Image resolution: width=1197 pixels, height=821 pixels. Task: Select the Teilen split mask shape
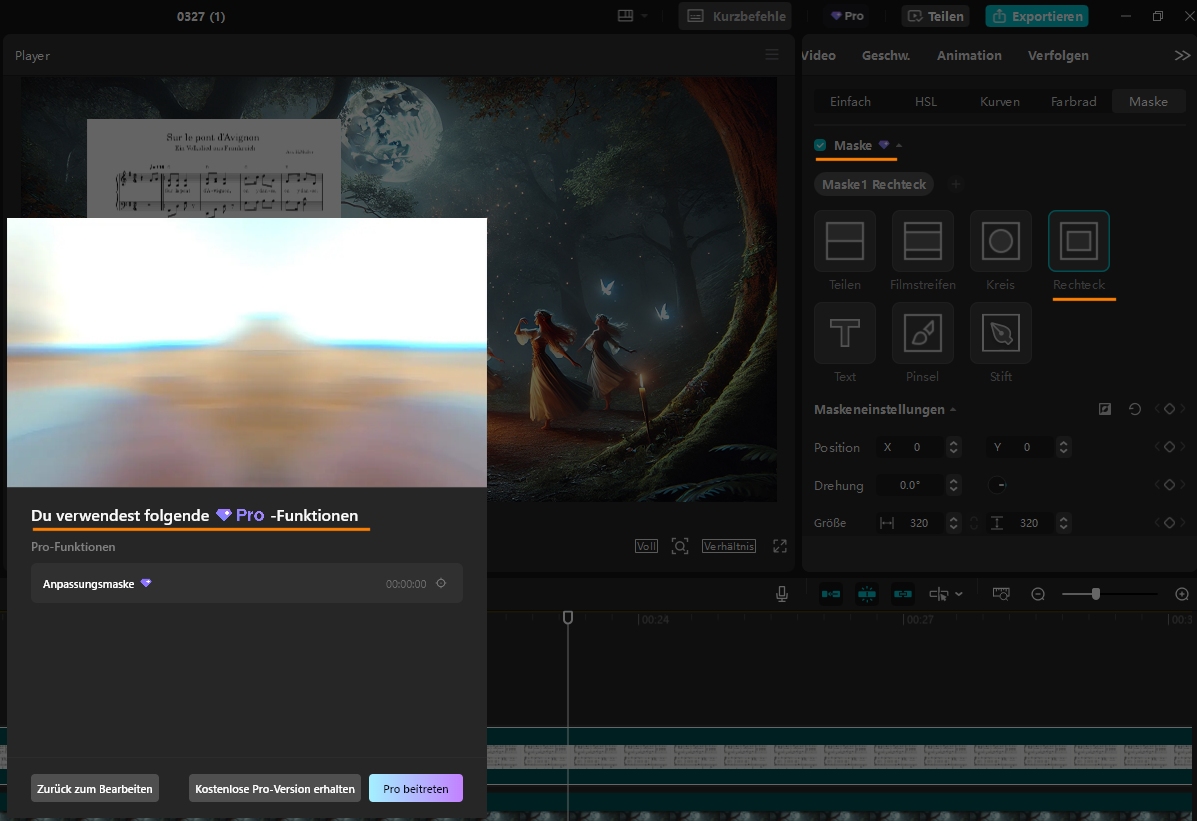(844, 241)
